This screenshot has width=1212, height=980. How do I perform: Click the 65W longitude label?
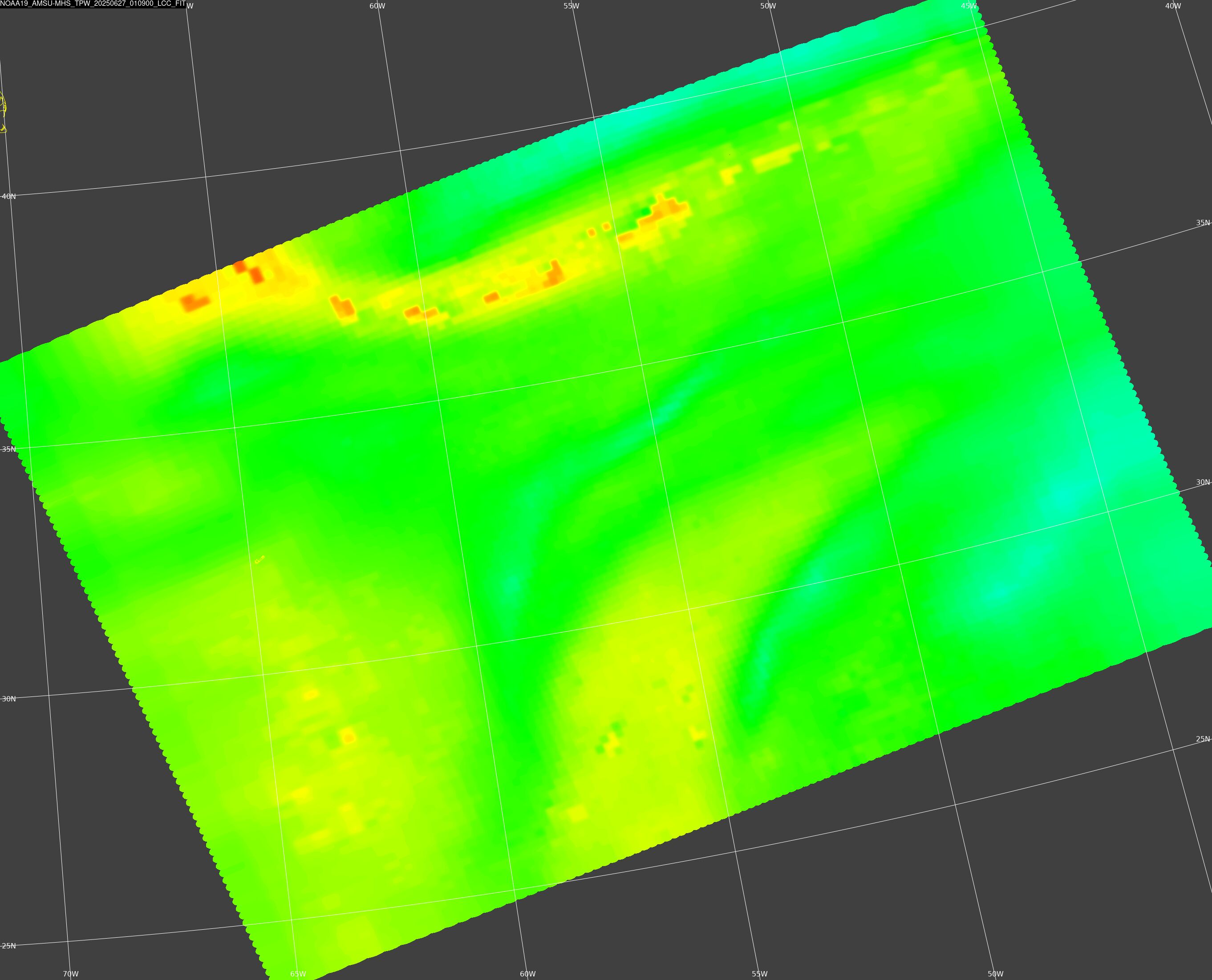pos(298,974)
